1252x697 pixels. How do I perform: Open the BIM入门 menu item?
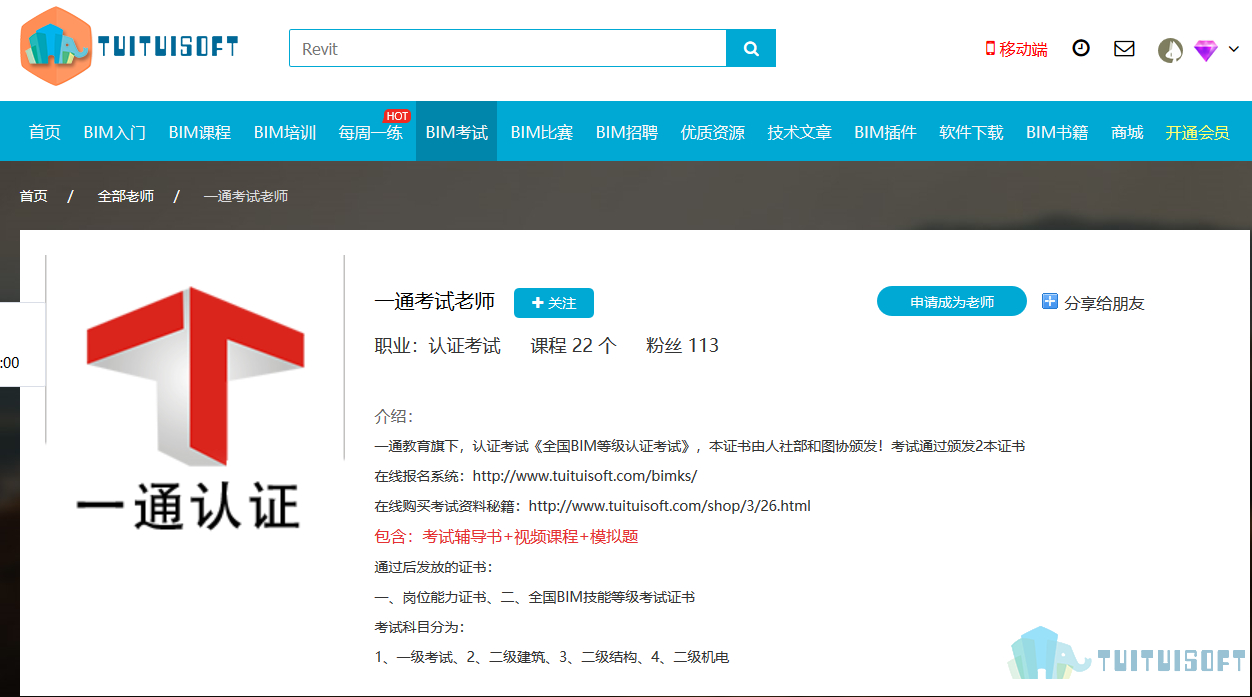pyautogui.click(x=114, y=132)
